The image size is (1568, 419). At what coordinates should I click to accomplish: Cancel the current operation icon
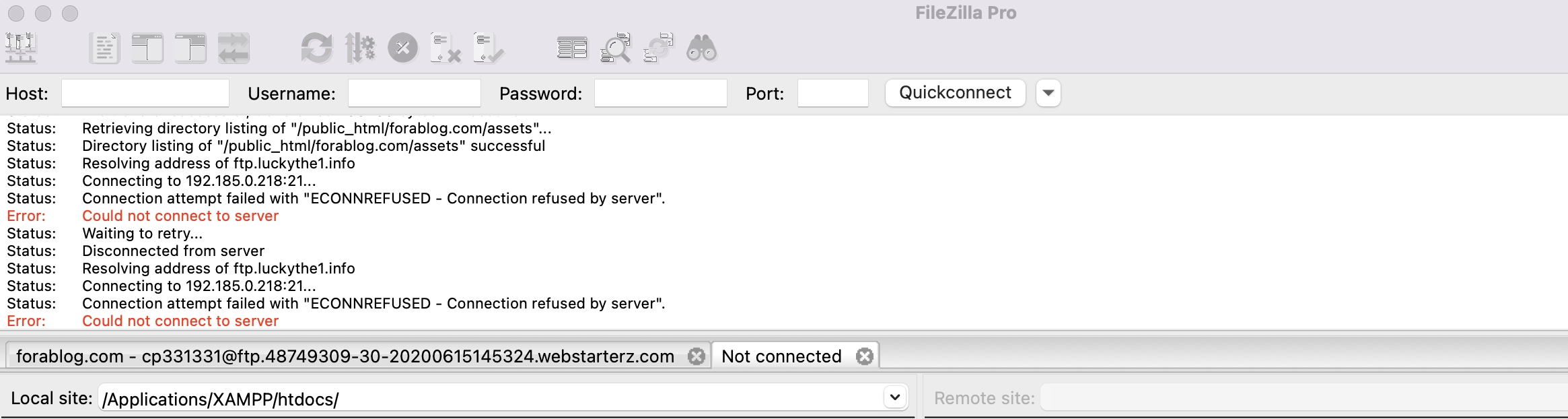(x=403, y=48)
